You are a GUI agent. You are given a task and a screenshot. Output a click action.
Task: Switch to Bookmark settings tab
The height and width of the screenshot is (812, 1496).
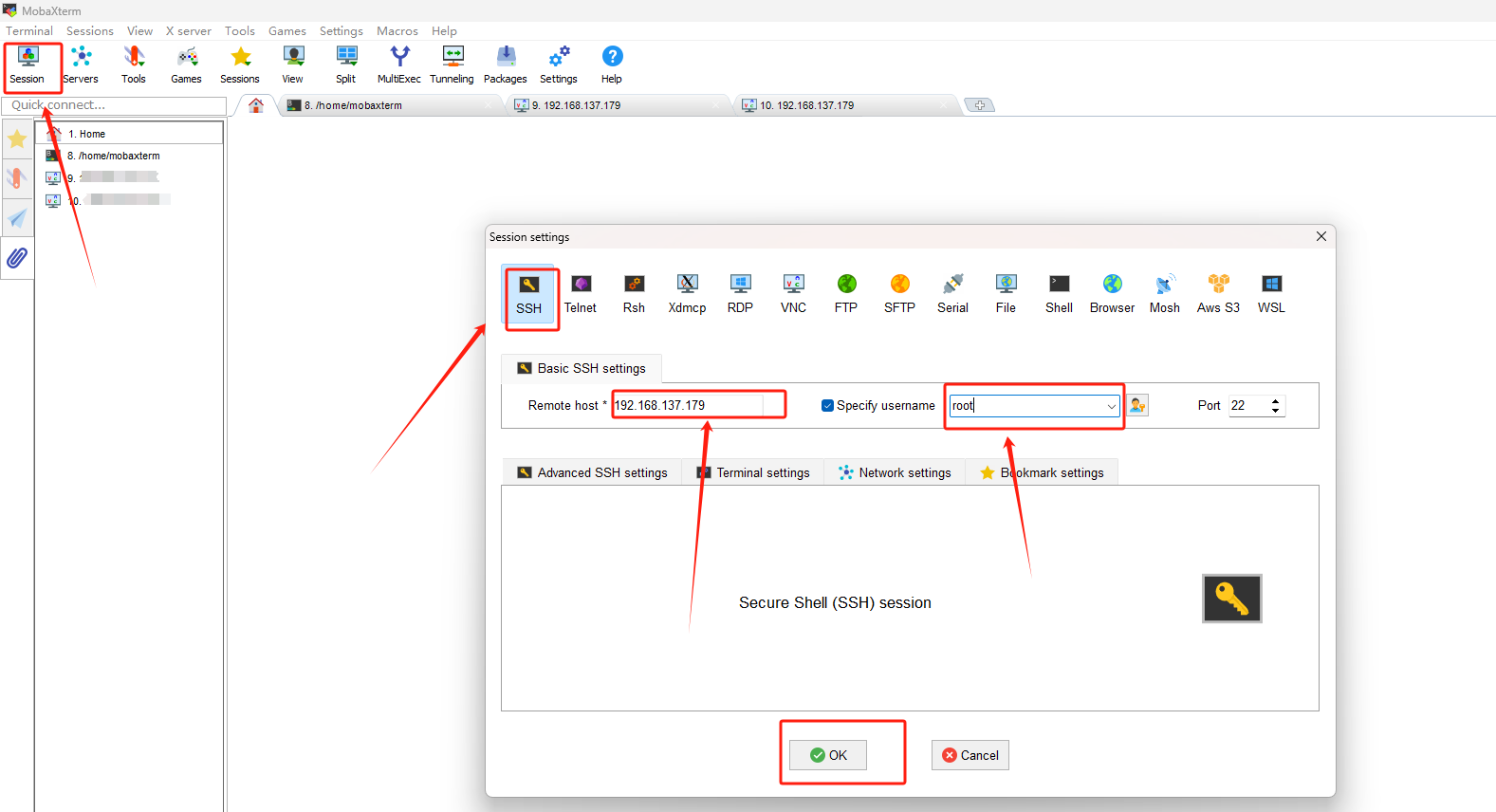pyautogui.click(x=1042, y=472)
